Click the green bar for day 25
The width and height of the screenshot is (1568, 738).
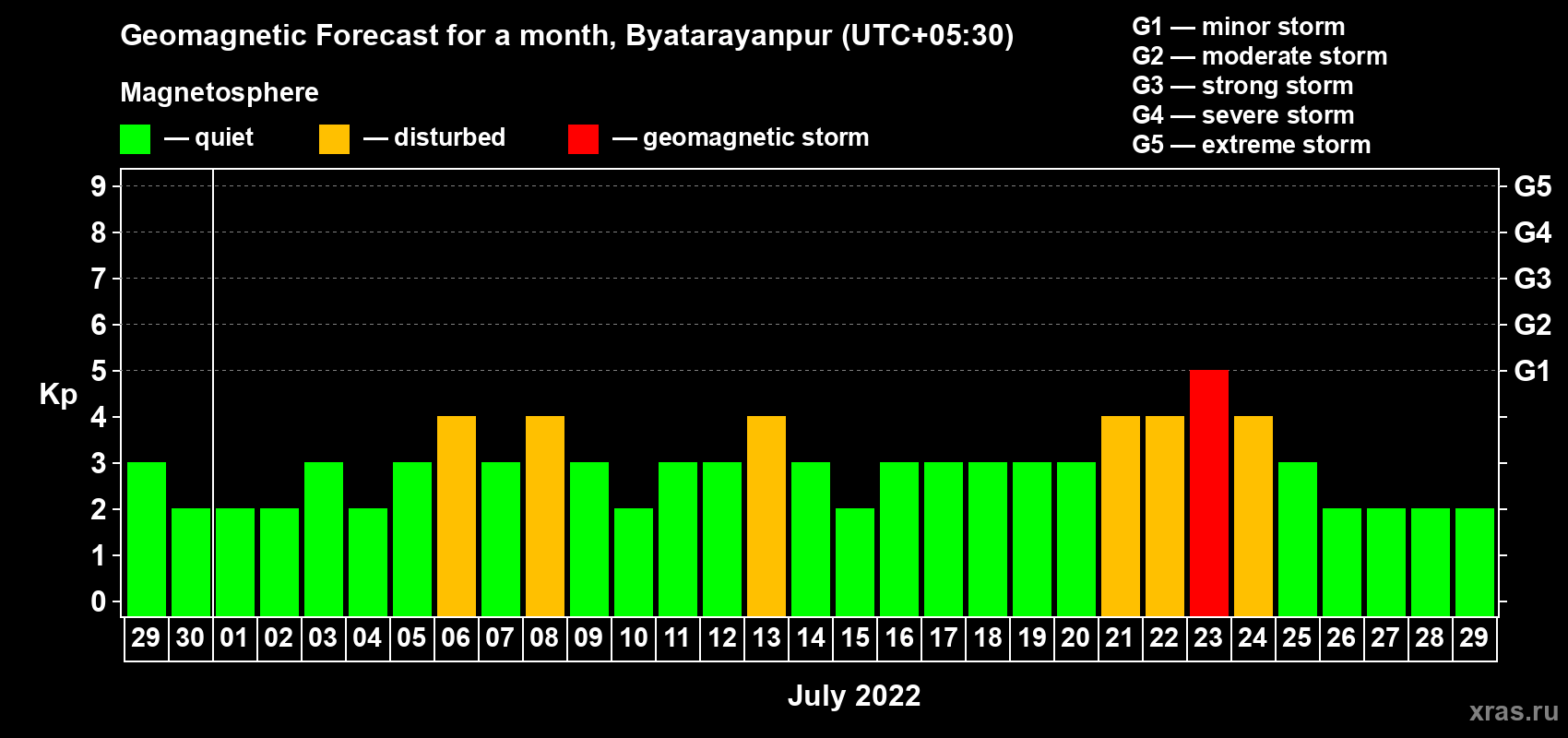coord(1298,539)
